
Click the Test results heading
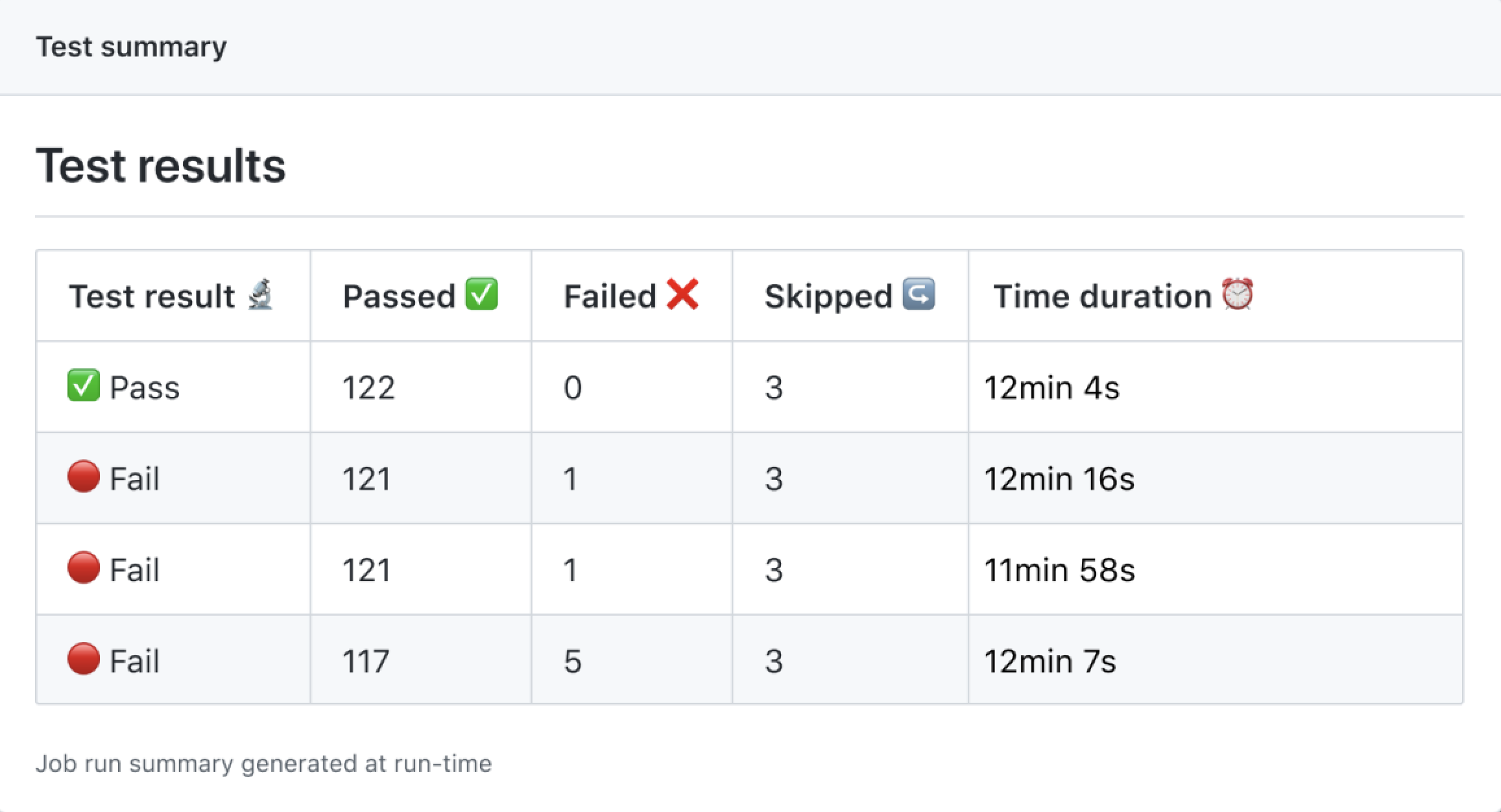[x=160, y=166]
